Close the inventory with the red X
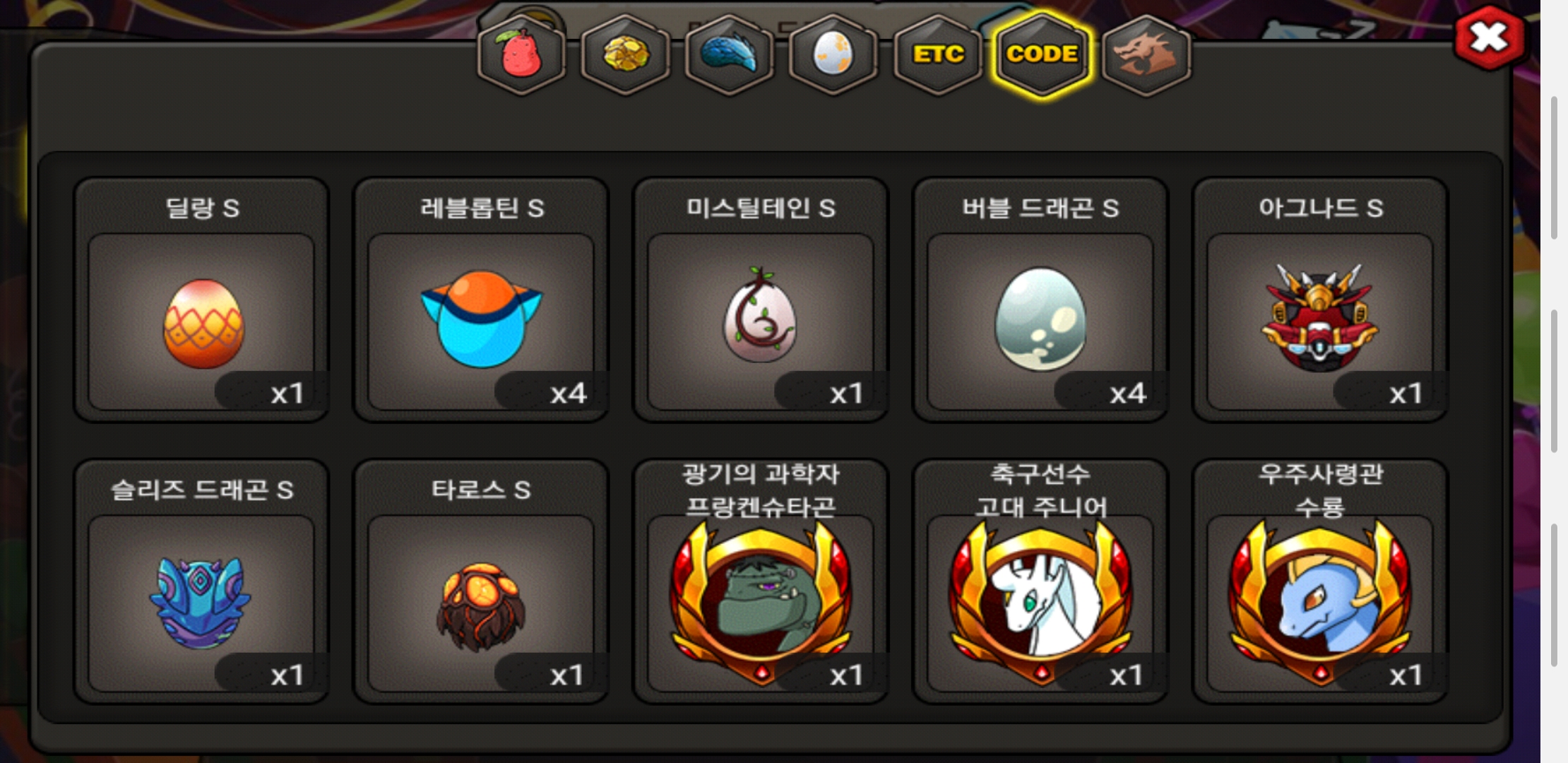 1489,37
